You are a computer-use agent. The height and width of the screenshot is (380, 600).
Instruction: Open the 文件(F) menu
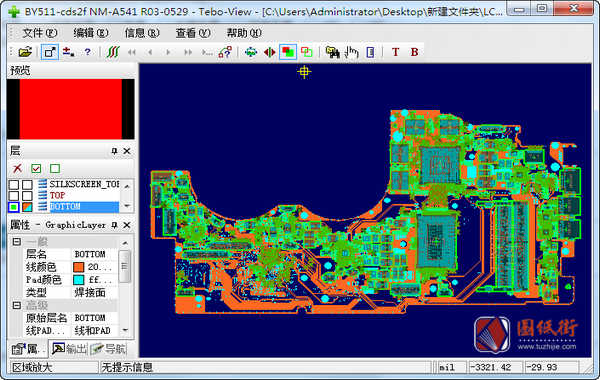click(40, 33)
